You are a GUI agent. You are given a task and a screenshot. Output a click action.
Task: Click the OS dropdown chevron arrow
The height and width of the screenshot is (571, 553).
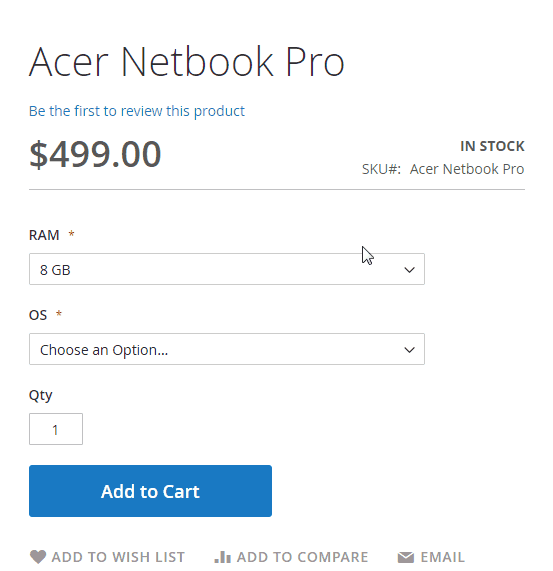[409, 350]
